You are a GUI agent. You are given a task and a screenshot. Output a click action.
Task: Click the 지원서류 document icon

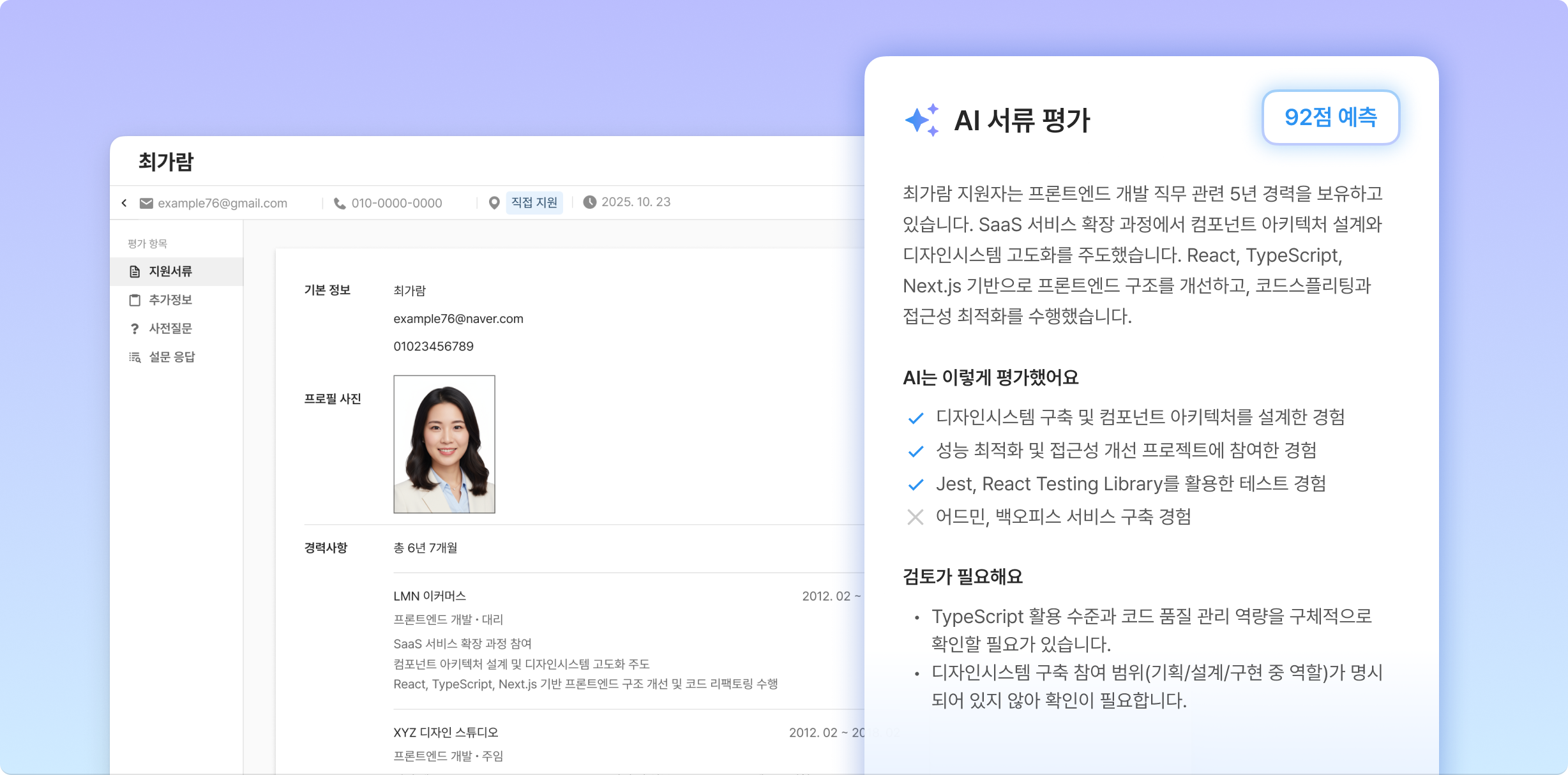pyautogui.click(x=135, y=272)
